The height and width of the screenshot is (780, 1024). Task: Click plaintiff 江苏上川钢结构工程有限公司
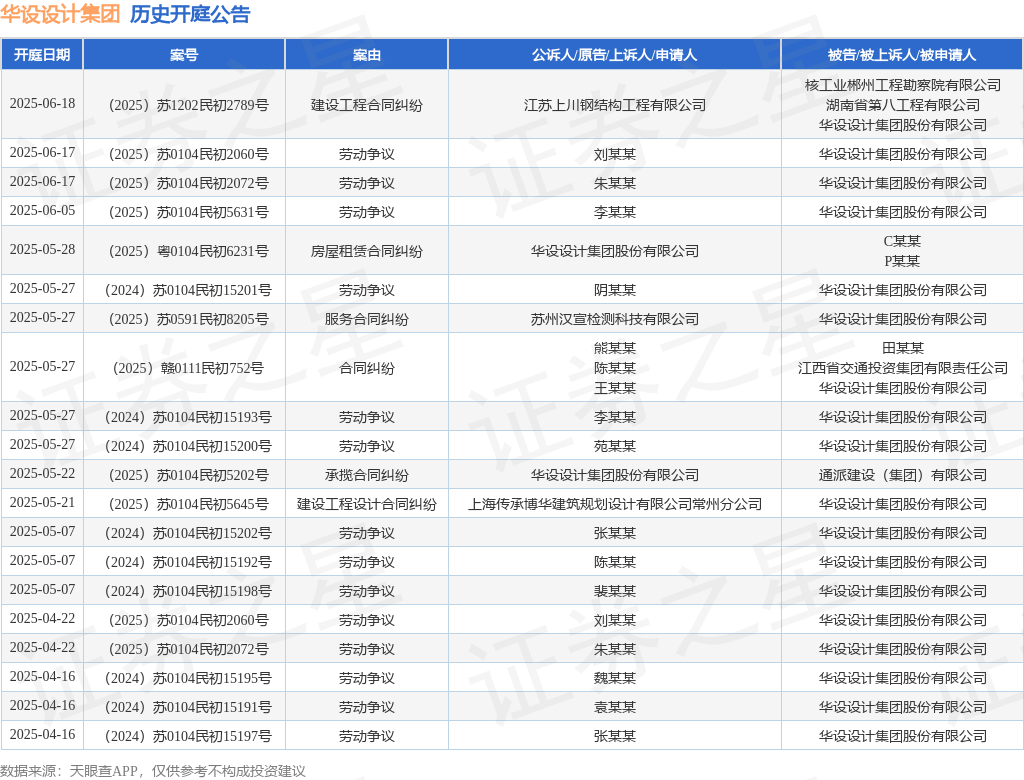point(615,105)
